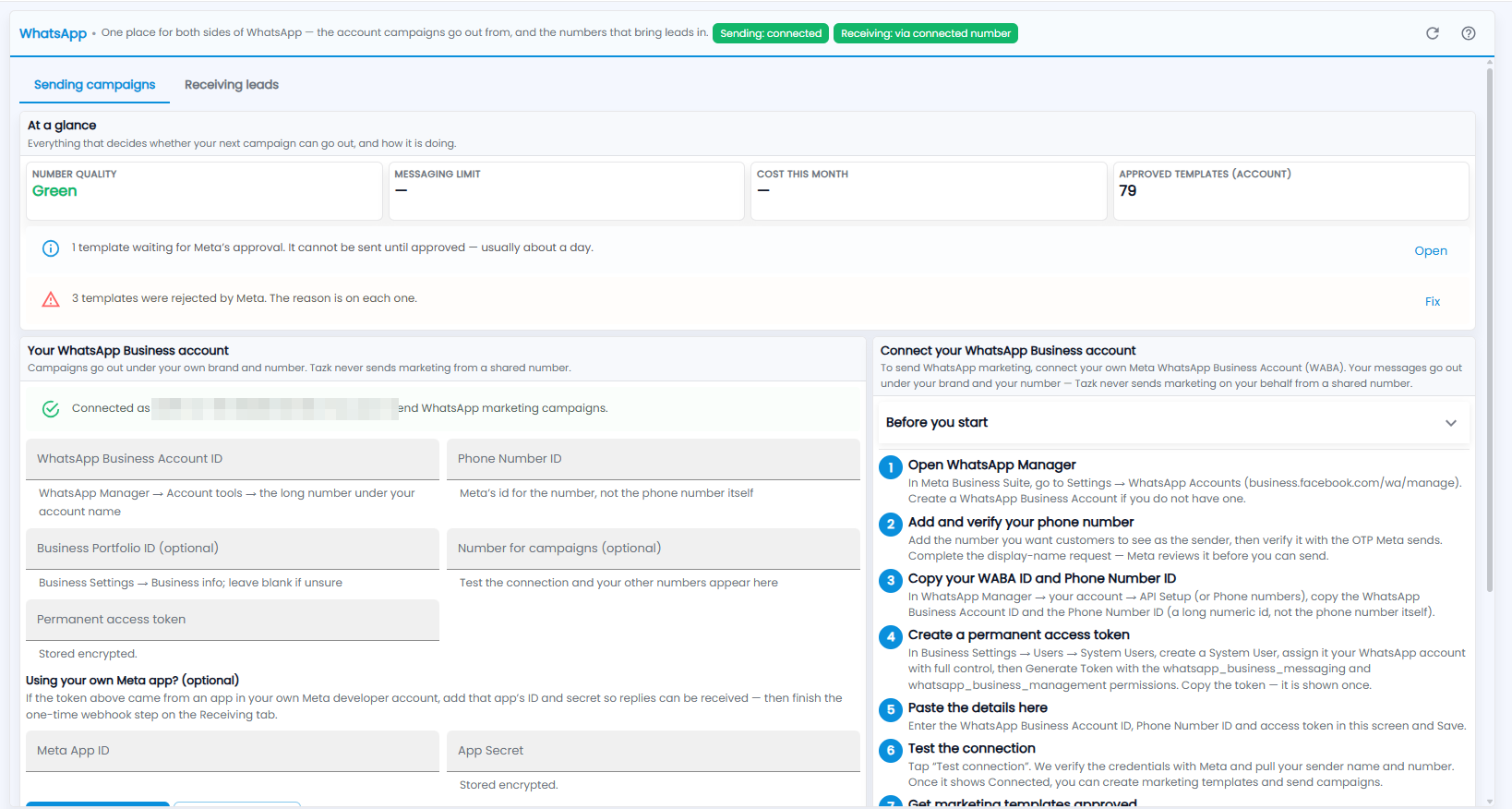Click the page vertical scrollbar

pyautogui.click(x=1490, y=331)
